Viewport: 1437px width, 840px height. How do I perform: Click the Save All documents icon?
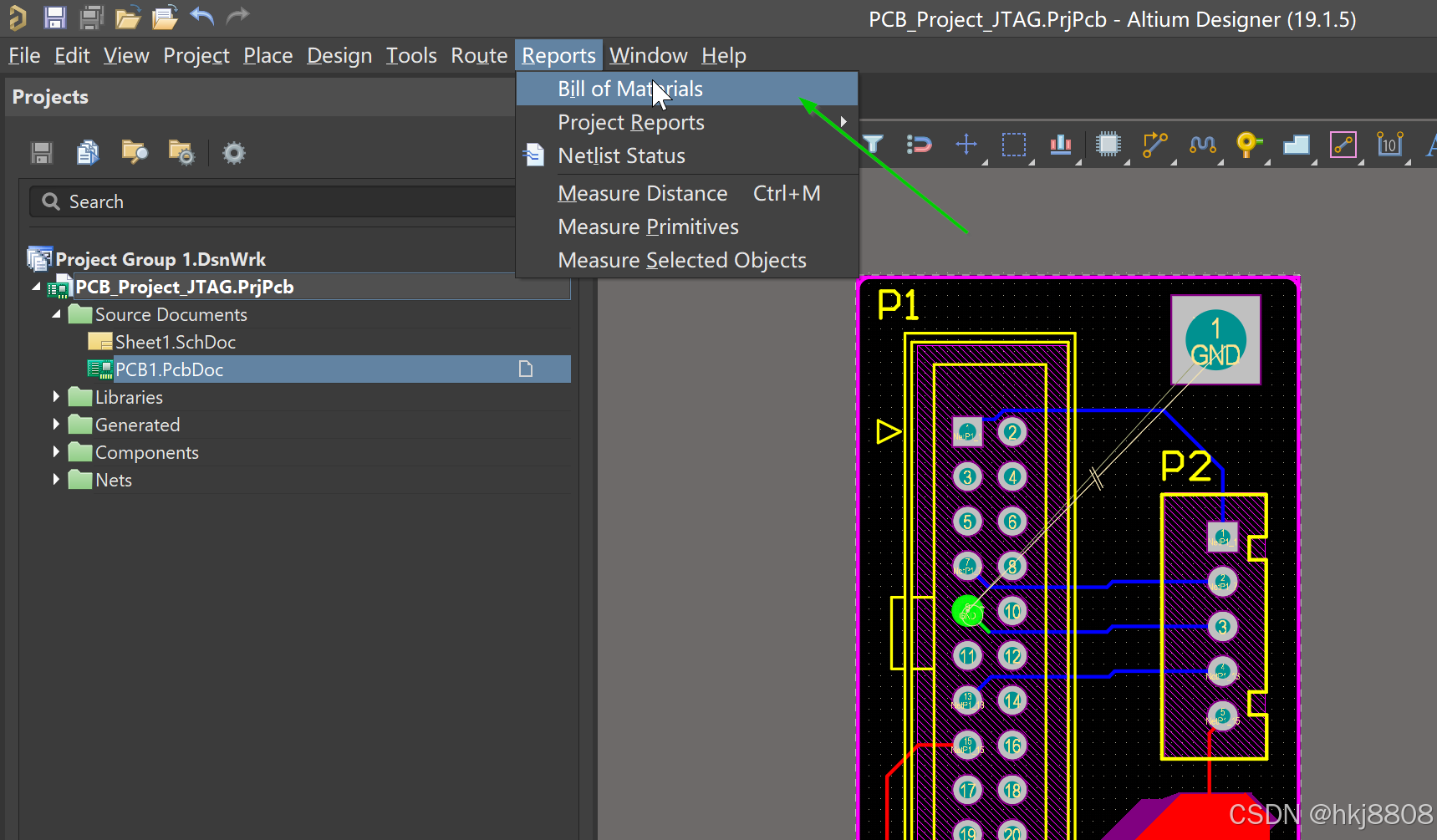point(91,18)
